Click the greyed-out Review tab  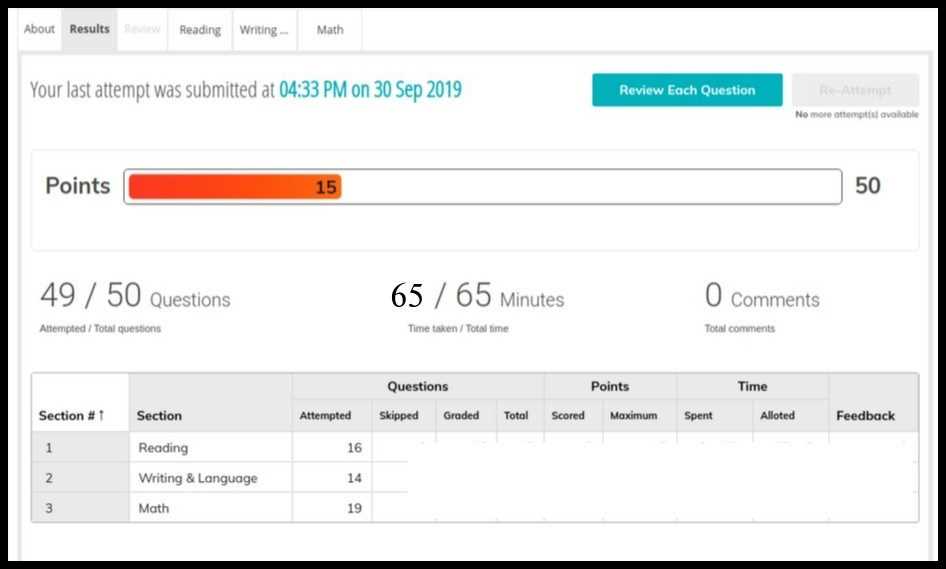point(142,29)
